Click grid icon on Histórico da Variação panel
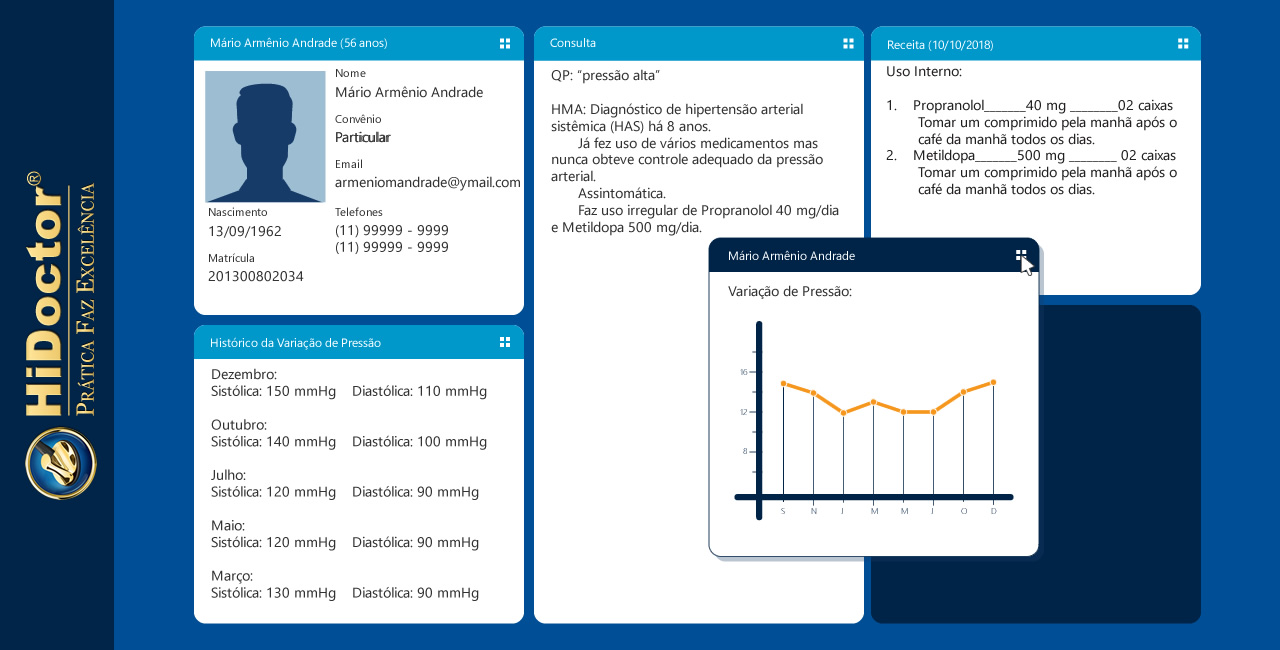 pyautogui.click(x=505, y=342)
